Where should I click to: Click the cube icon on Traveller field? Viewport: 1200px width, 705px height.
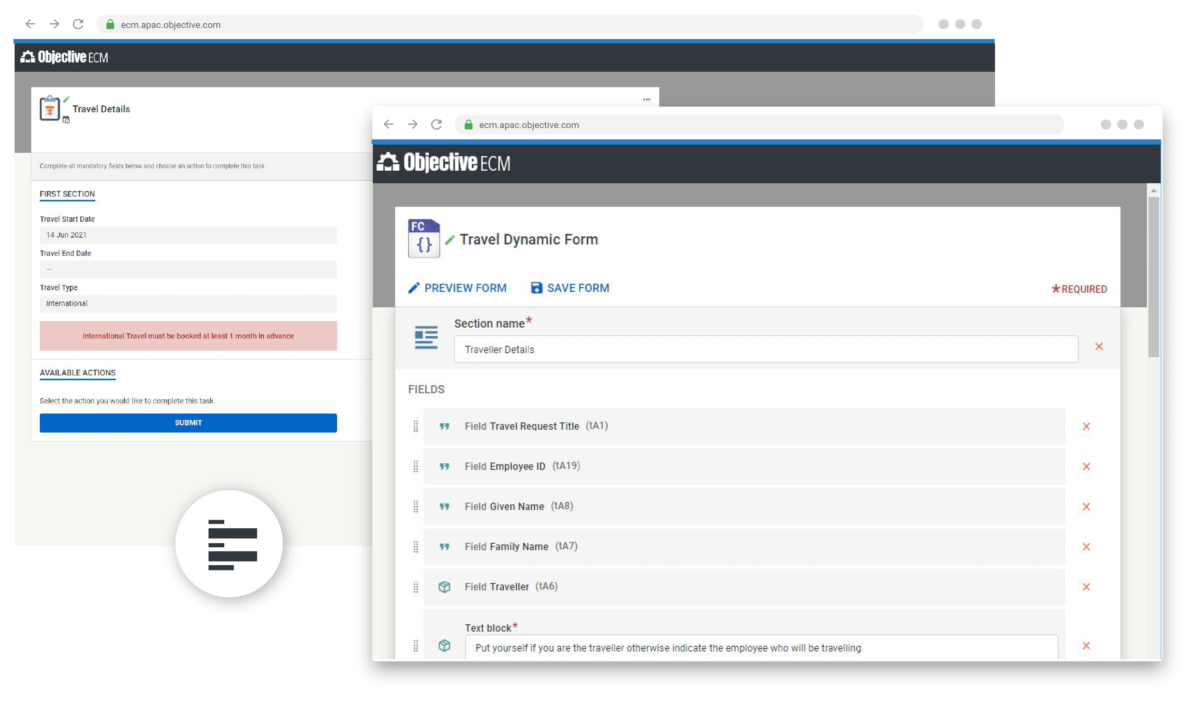click(x=445, y=587)
